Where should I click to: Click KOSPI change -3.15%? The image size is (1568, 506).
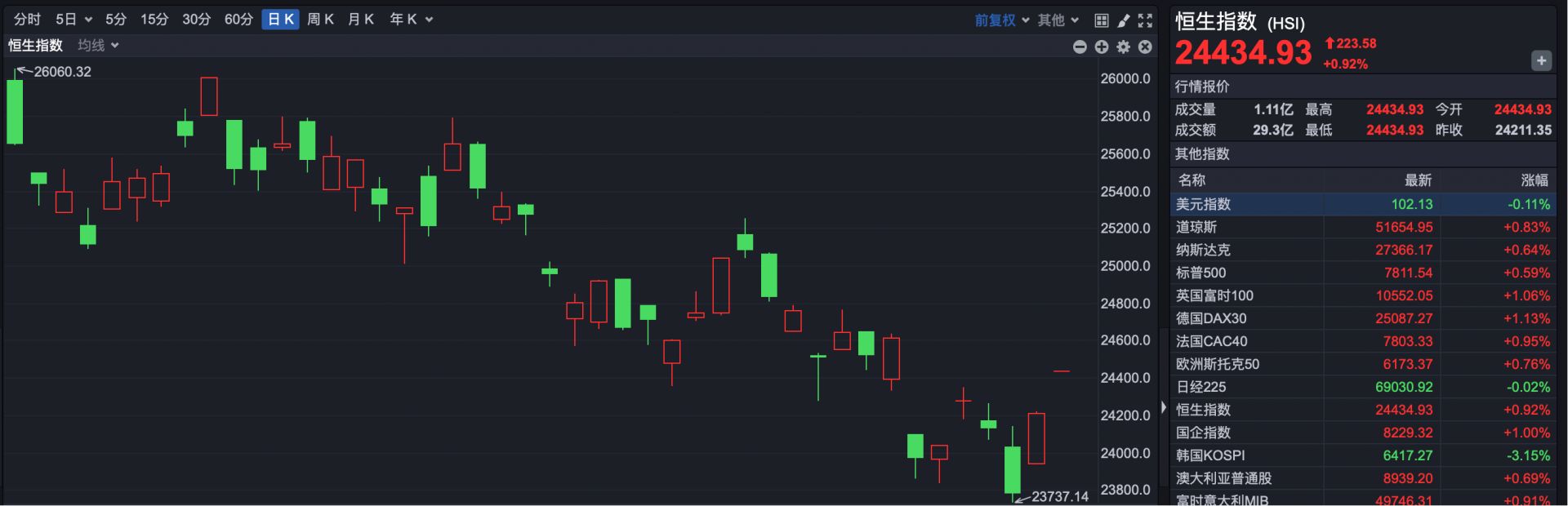pos(1526,455)
